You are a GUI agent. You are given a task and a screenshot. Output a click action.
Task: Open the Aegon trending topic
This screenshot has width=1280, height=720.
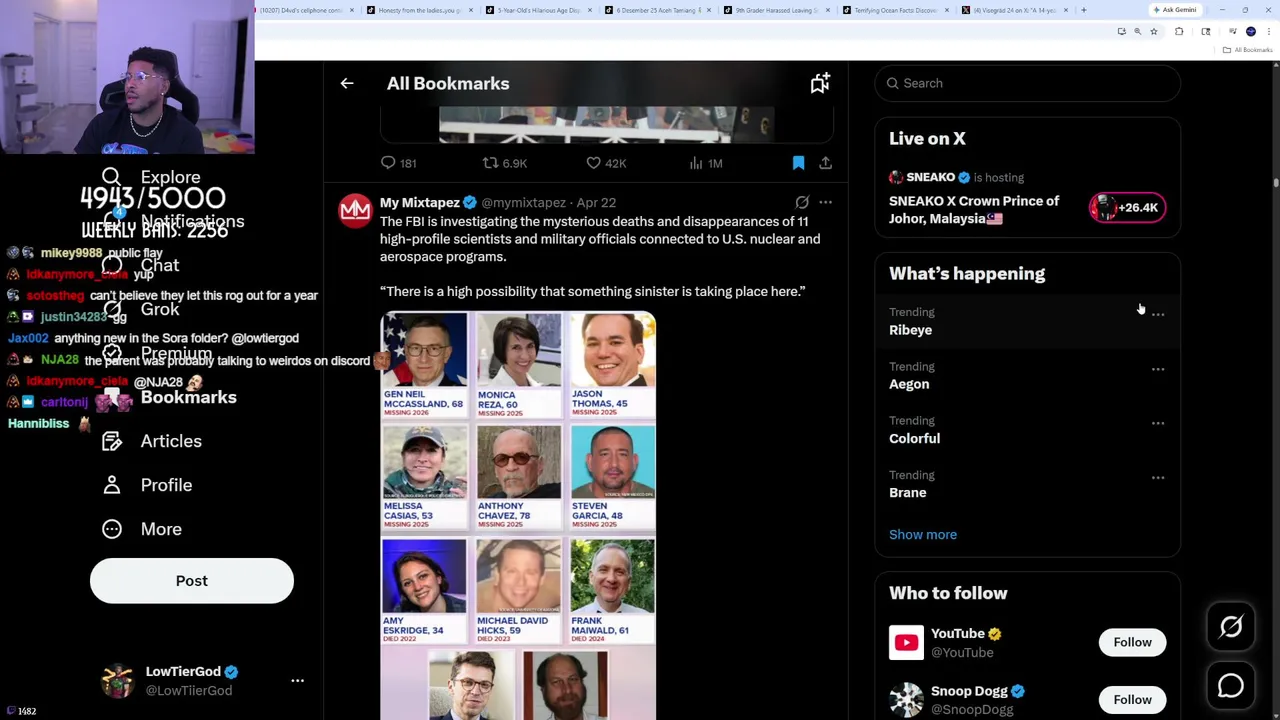(x=909, y=384)
